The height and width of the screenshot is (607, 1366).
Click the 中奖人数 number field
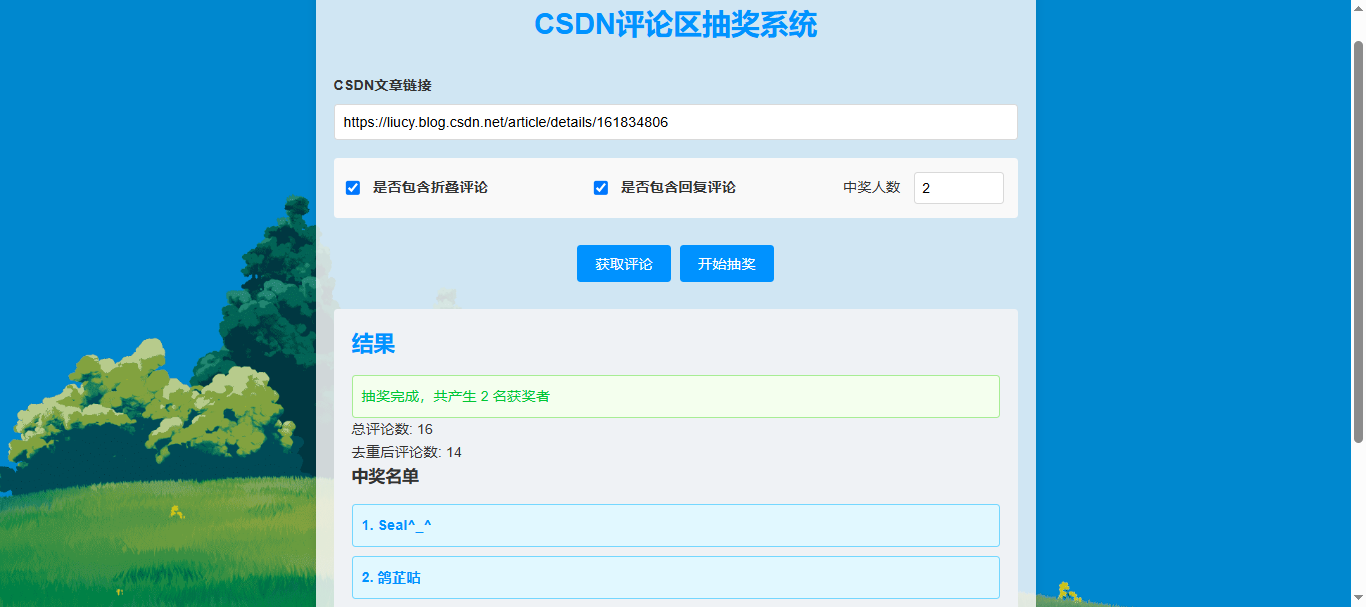coord(958,188)
